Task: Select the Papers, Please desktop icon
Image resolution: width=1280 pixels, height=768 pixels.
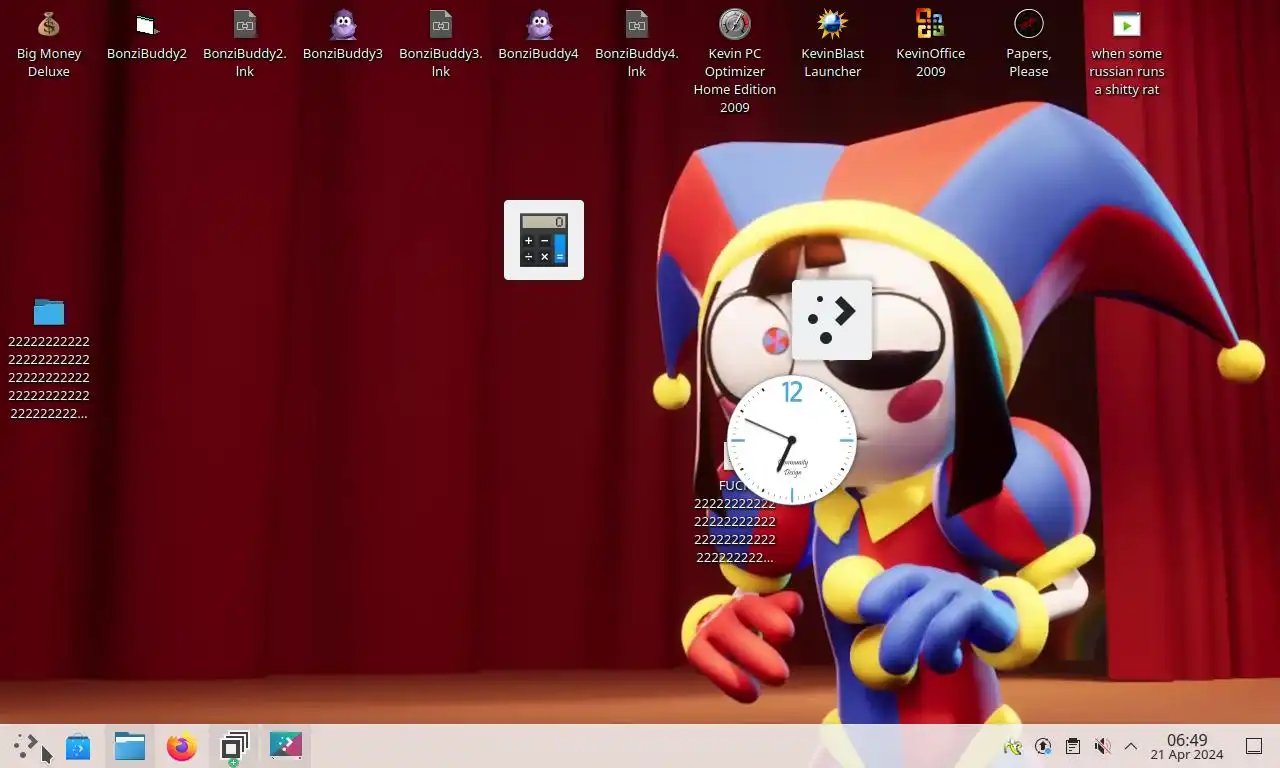Action: [x=1028, y=25]
